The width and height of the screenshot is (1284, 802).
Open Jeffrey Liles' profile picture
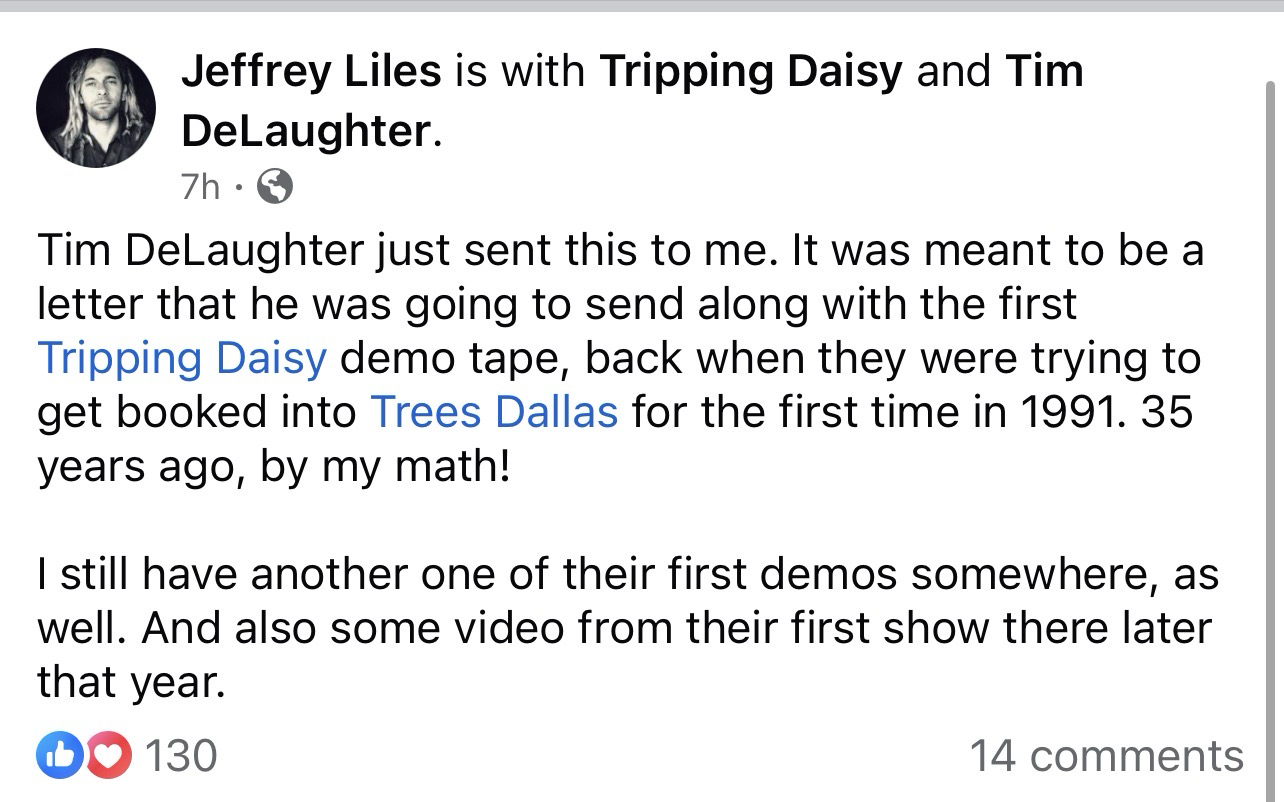(96, 107)
